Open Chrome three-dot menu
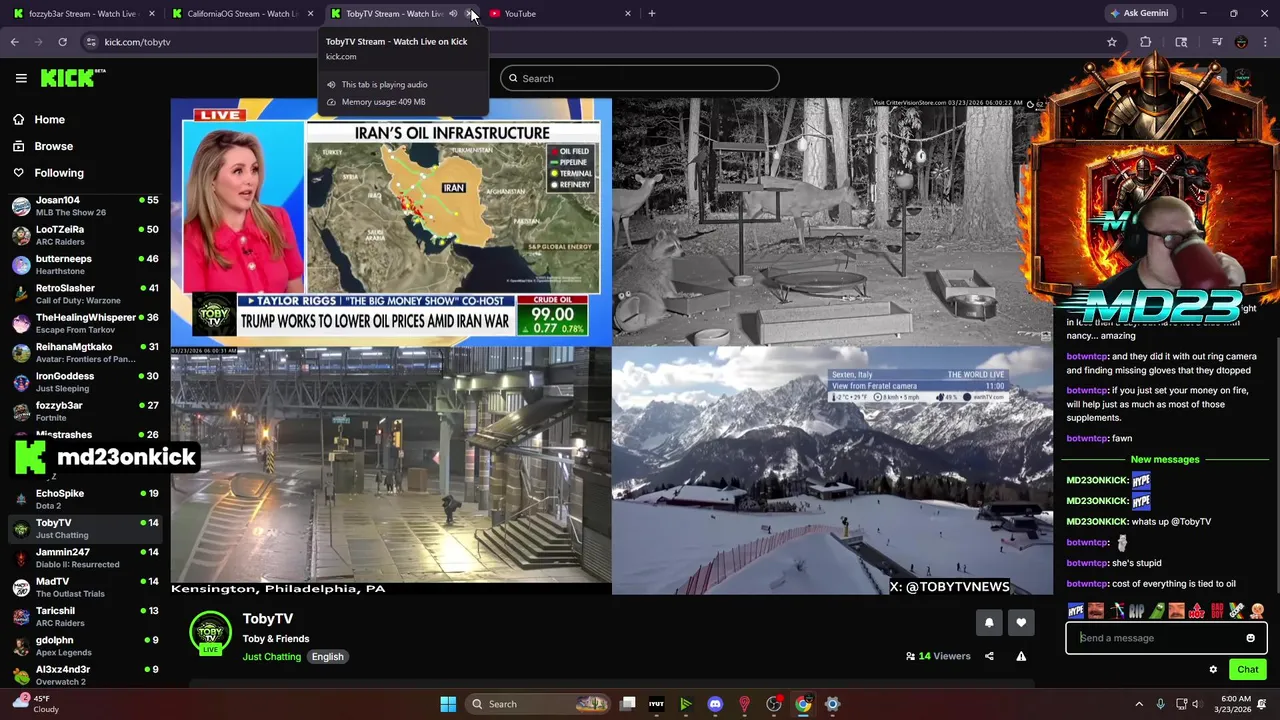 (x=1266, y=42)
